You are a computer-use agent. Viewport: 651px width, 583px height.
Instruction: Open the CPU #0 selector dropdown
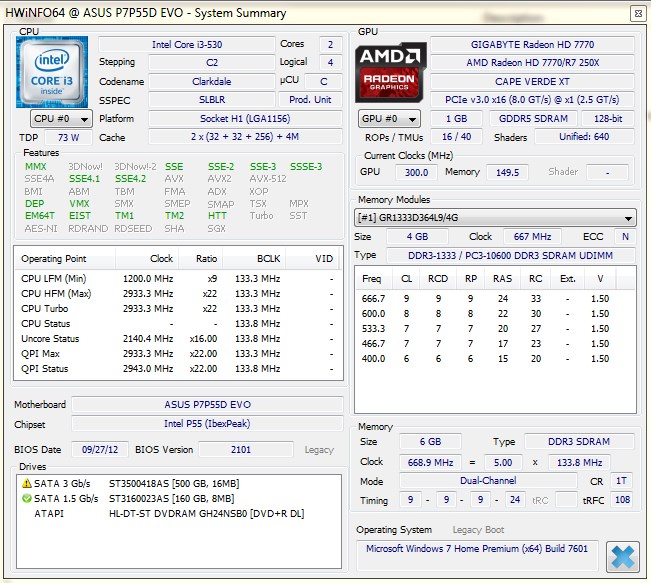tap(61, 119)
